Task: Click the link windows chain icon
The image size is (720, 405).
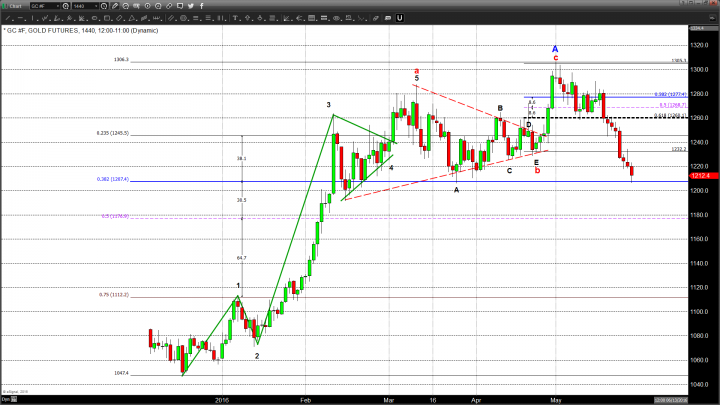Action: click(169, 6)
